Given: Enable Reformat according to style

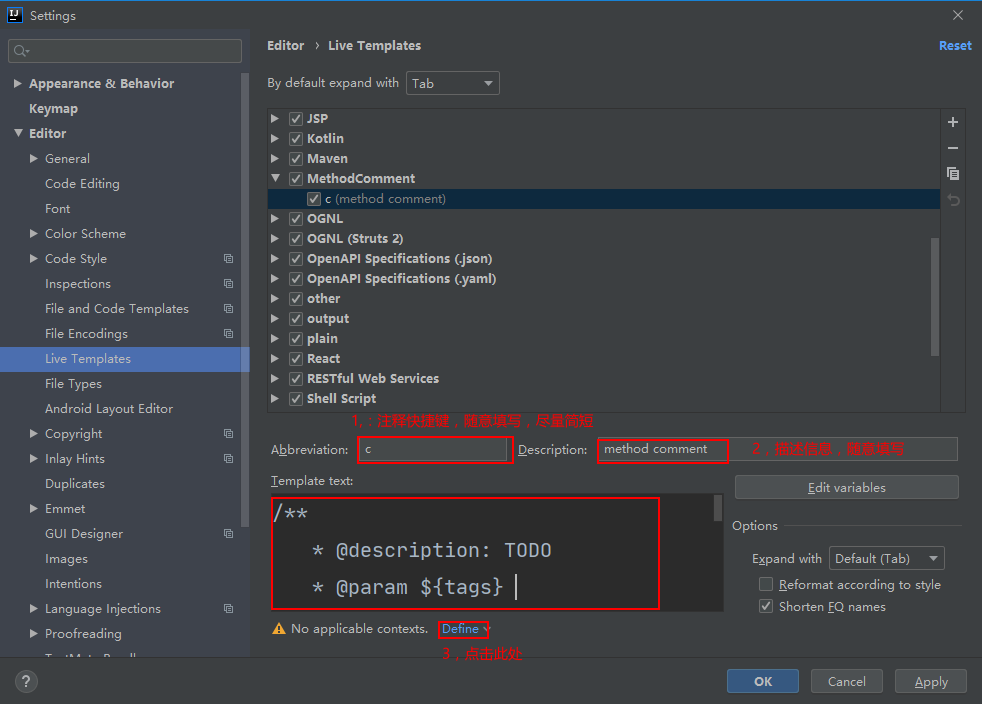Looking at the screenshot, I should click(766, 584).
